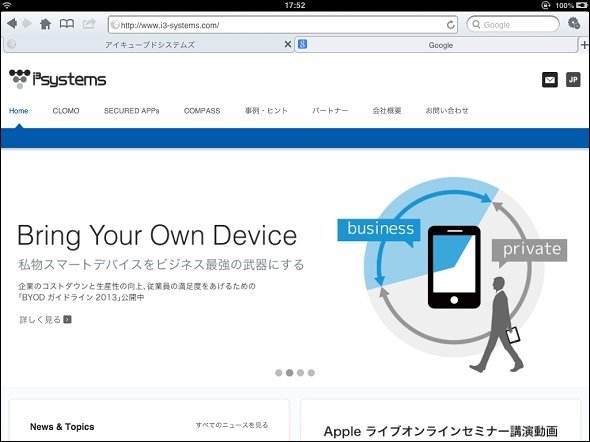The image size is (590, 442).
Task: Select the third carousel dot
Action: 300,373
